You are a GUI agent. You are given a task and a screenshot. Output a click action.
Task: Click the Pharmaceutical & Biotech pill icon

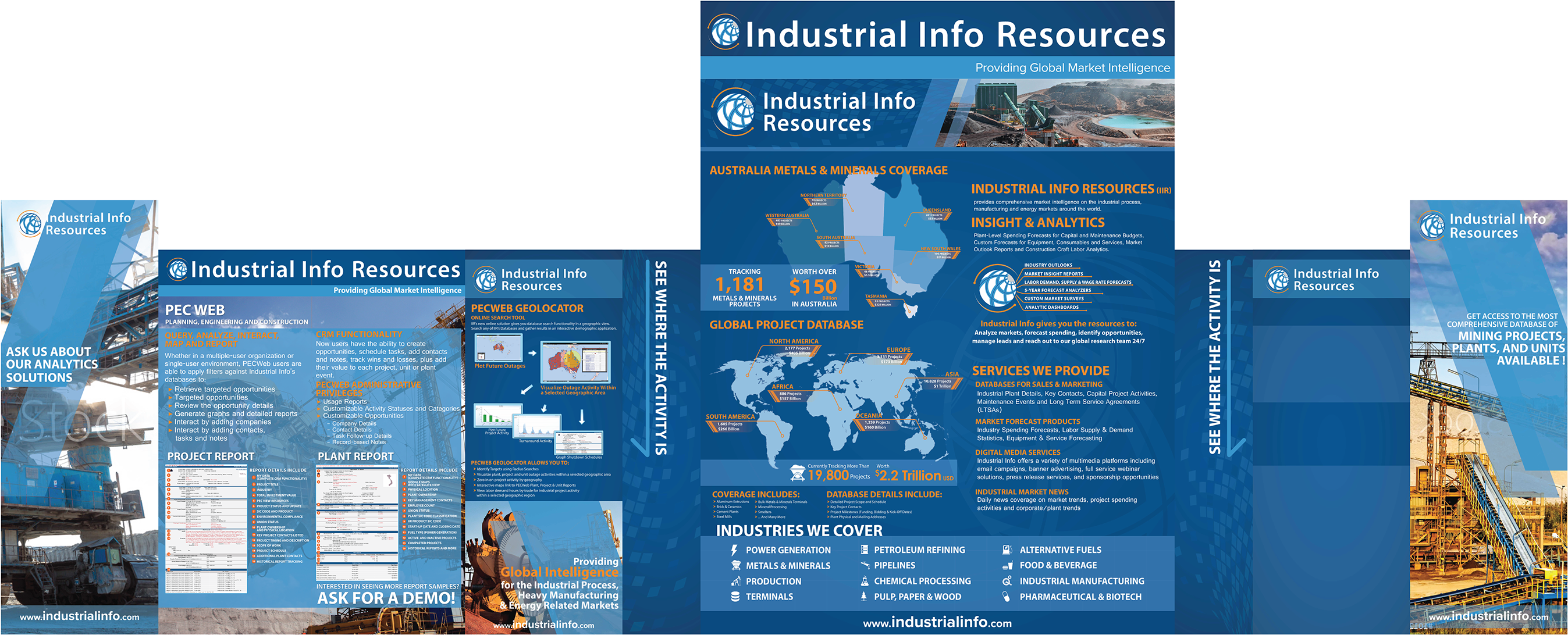coord(1007,597)
